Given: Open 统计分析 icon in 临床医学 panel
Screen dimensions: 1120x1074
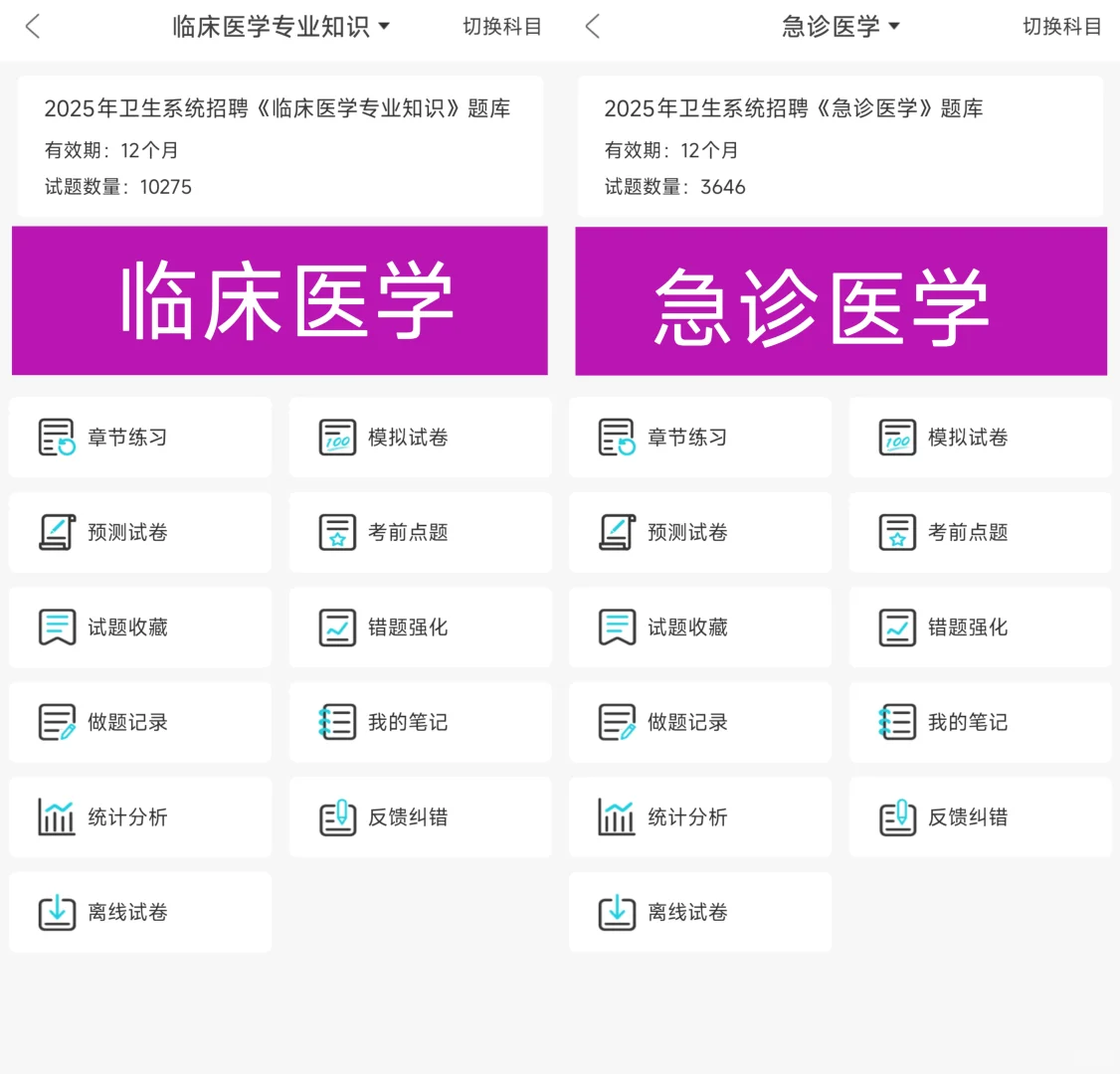Looking at the screenshot, I should 57,816.
